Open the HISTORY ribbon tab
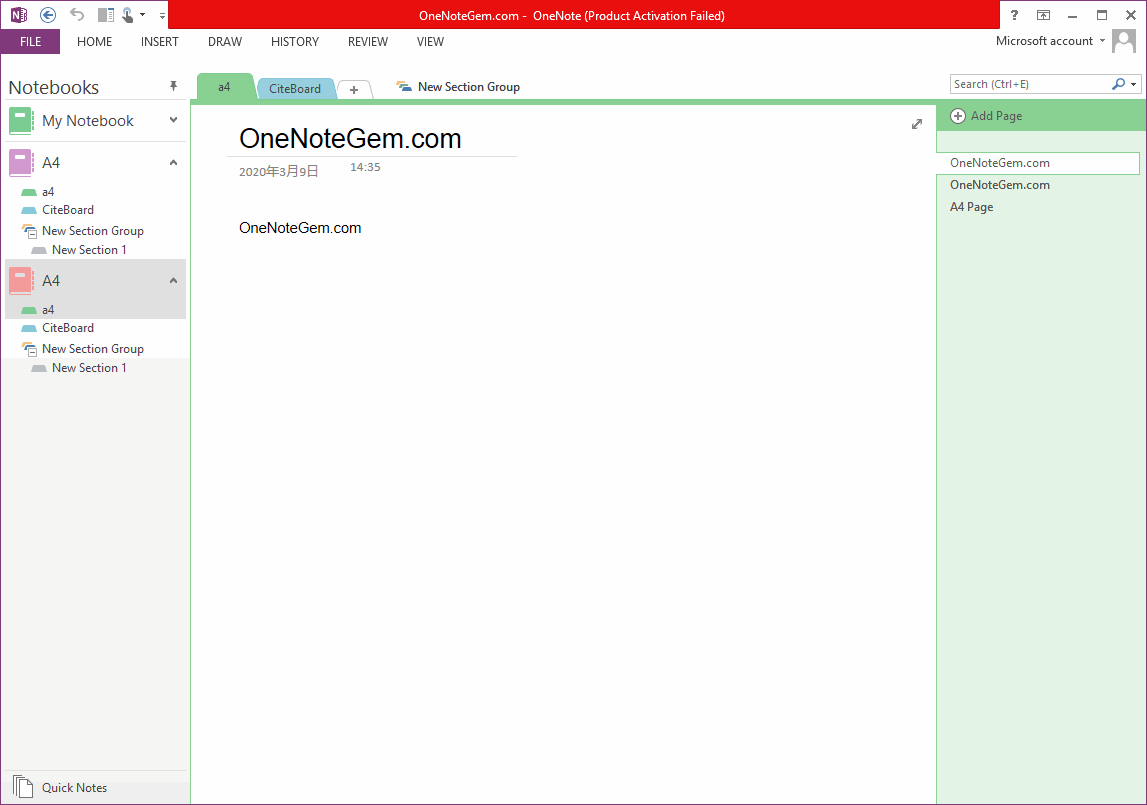The width and height of the screenshot is (1147, 805). tap(295, 42)
